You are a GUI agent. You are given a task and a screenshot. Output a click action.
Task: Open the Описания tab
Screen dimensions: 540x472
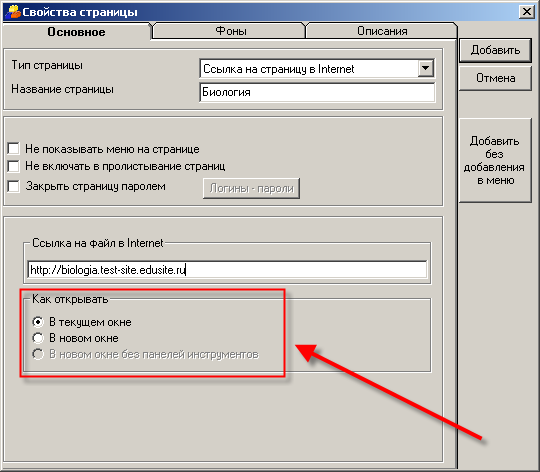(382, 31)
